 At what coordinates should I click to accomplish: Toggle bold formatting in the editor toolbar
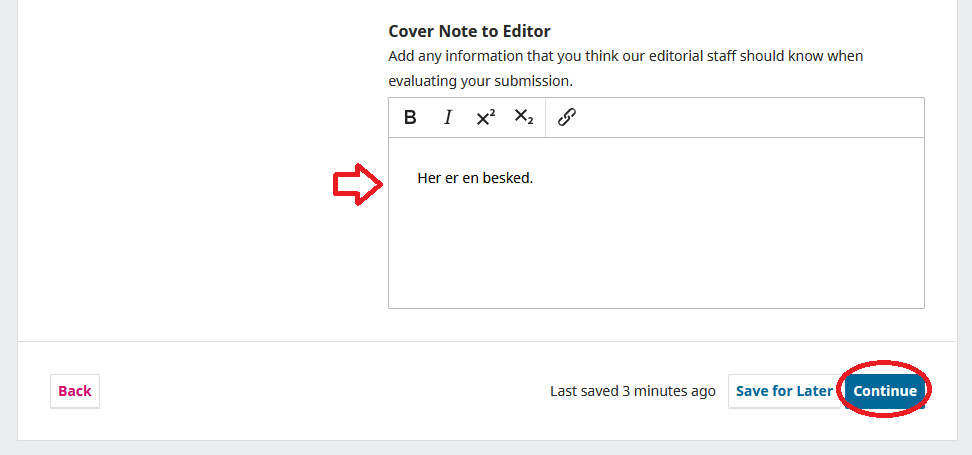click(x=410, y=117)
